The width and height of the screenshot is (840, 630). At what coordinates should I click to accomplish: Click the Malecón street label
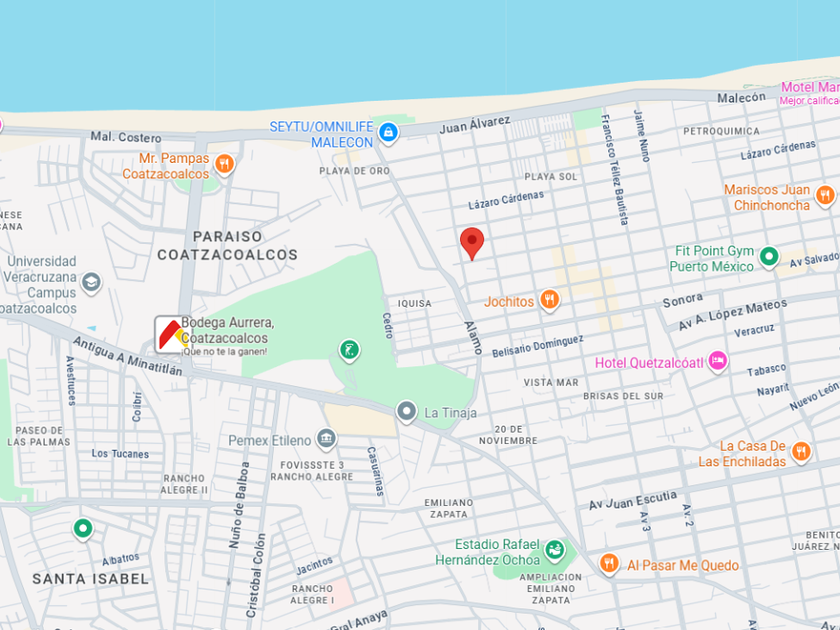[x=741, y=98]
